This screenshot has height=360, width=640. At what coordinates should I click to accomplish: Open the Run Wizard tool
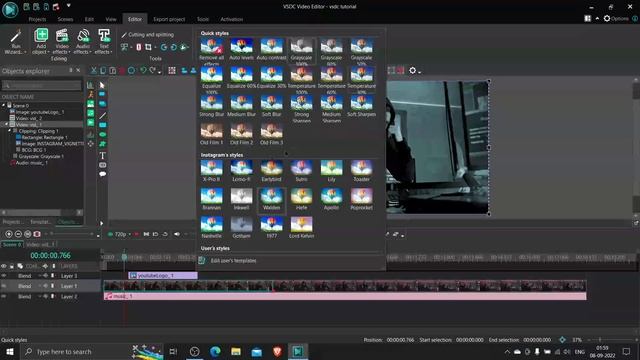tap(16, 42)
